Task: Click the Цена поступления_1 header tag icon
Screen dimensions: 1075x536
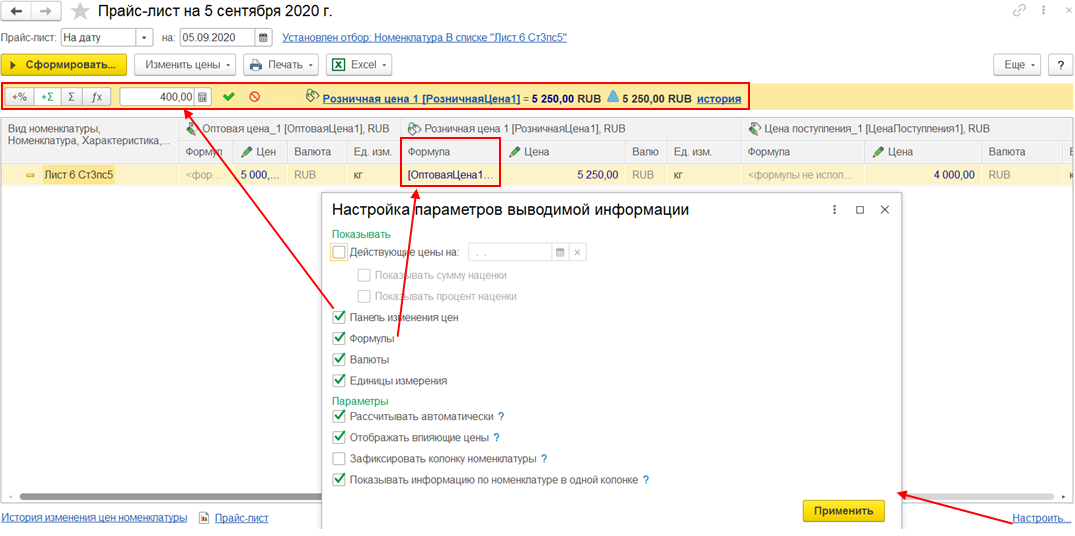Action: 754,128
